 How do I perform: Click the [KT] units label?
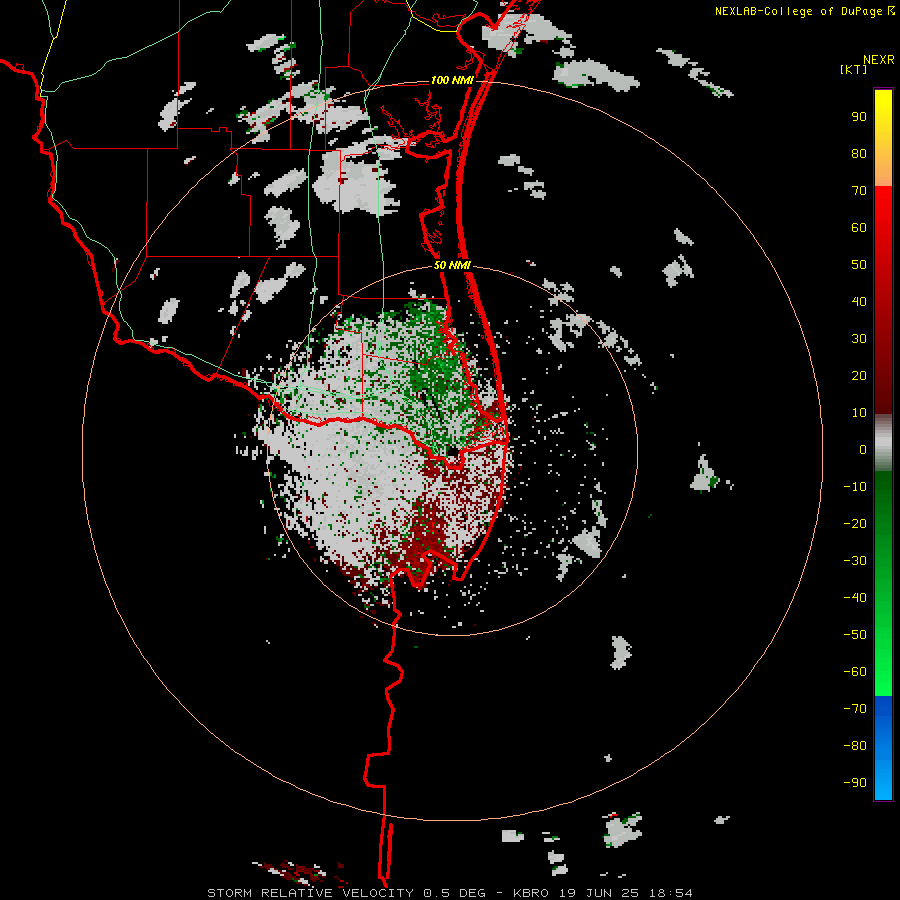853,69
